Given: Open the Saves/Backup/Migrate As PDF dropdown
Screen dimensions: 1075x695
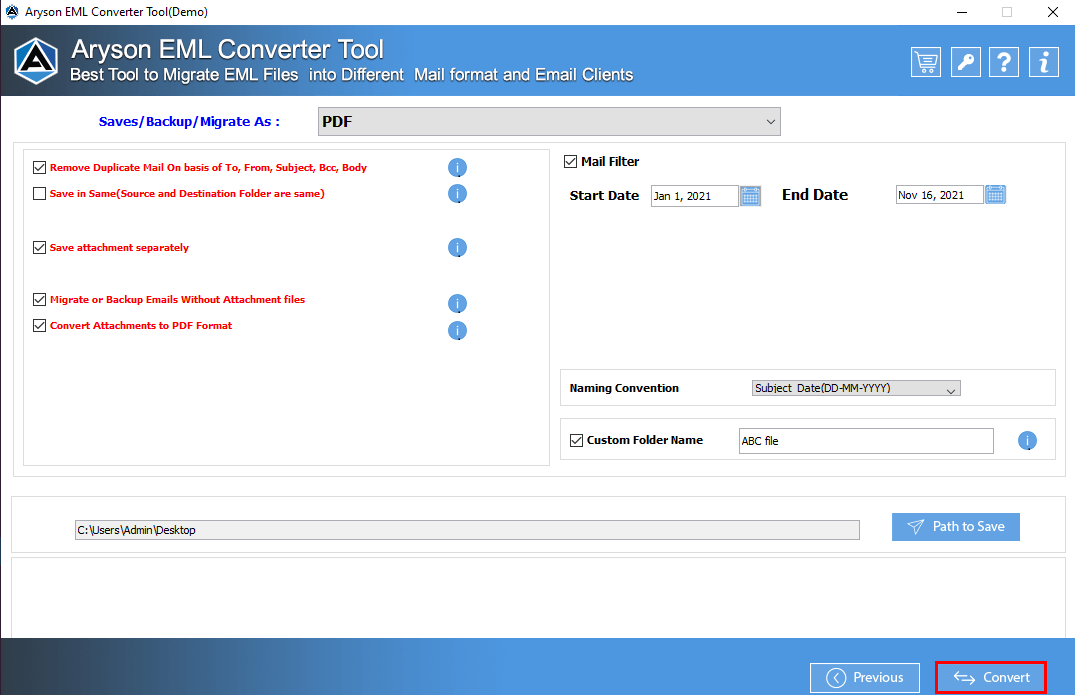Looking at the screenshot, I should [x=549, y=121].
